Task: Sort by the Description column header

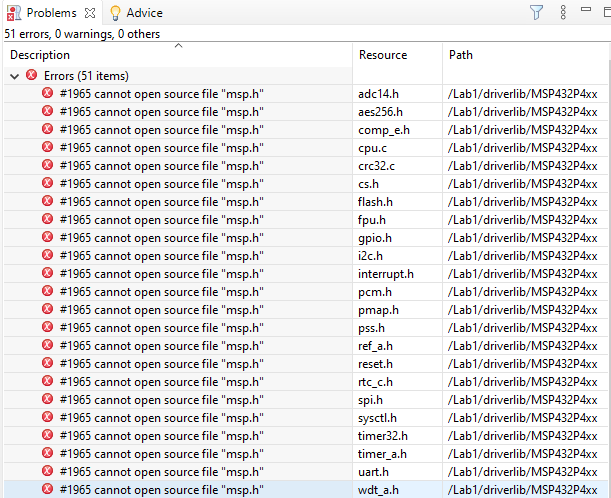Action: tap(40, 55)
